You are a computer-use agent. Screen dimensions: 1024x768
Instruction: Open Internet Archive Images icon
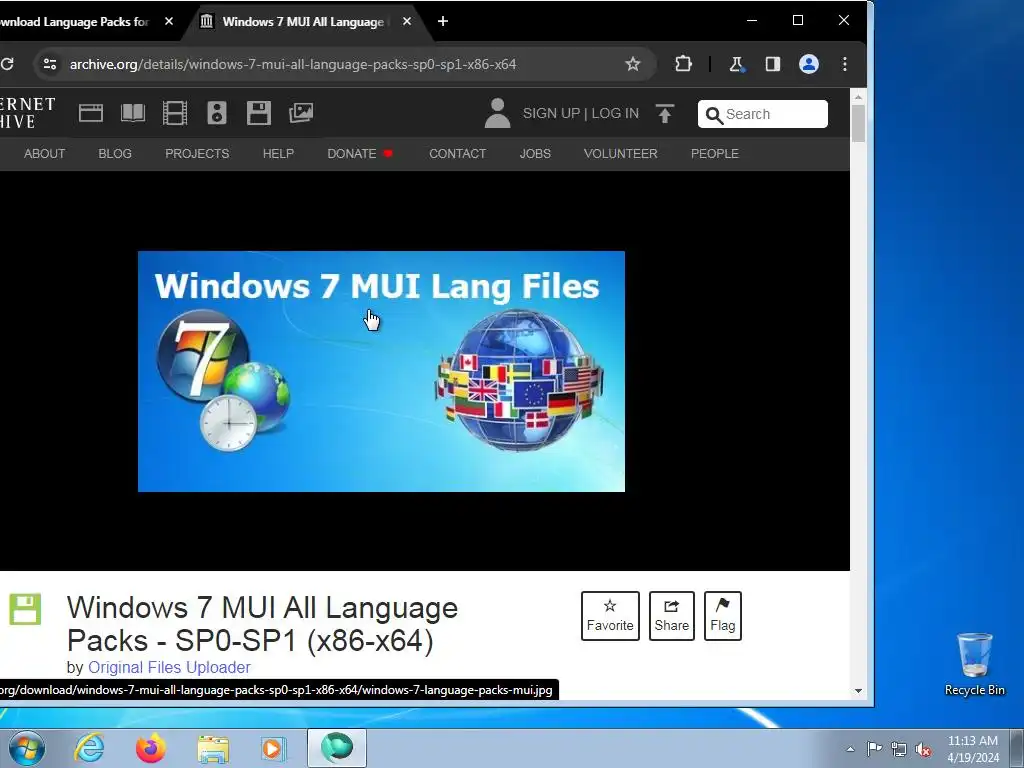(x=301, y=113)
